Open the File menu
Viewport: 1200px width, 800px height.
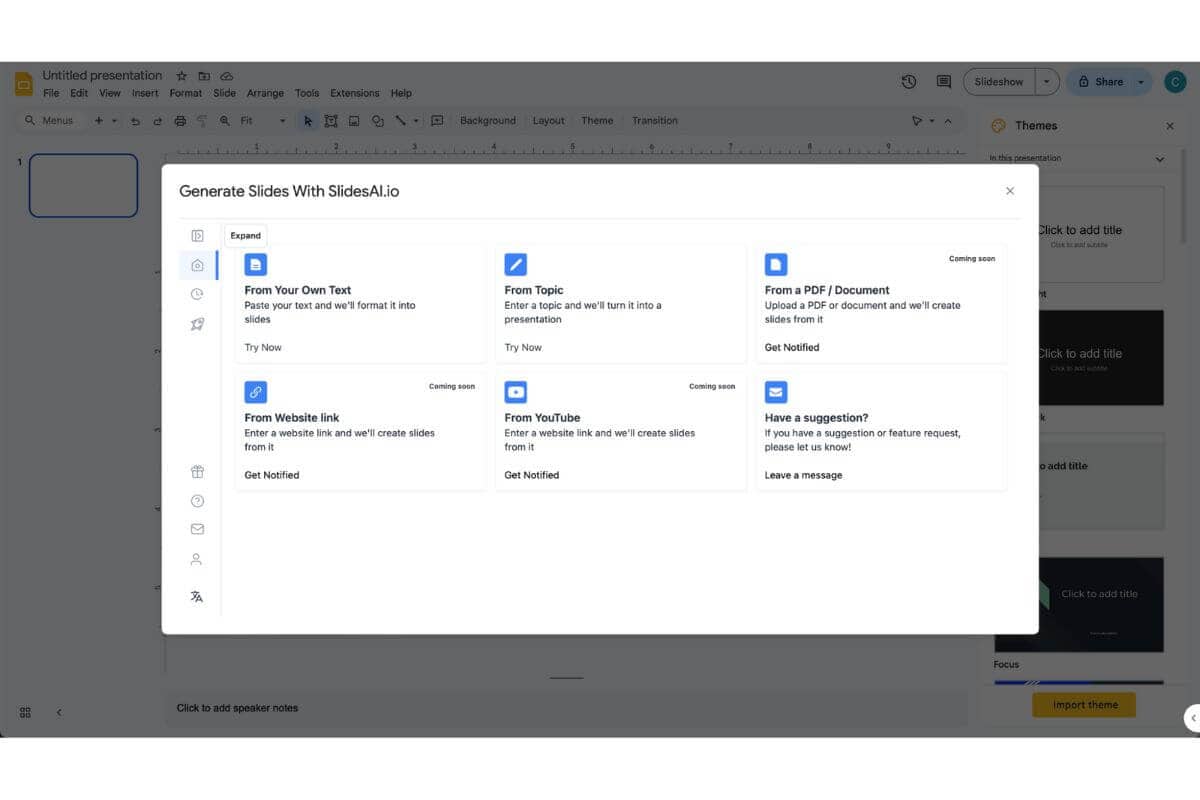pos(51,93)
